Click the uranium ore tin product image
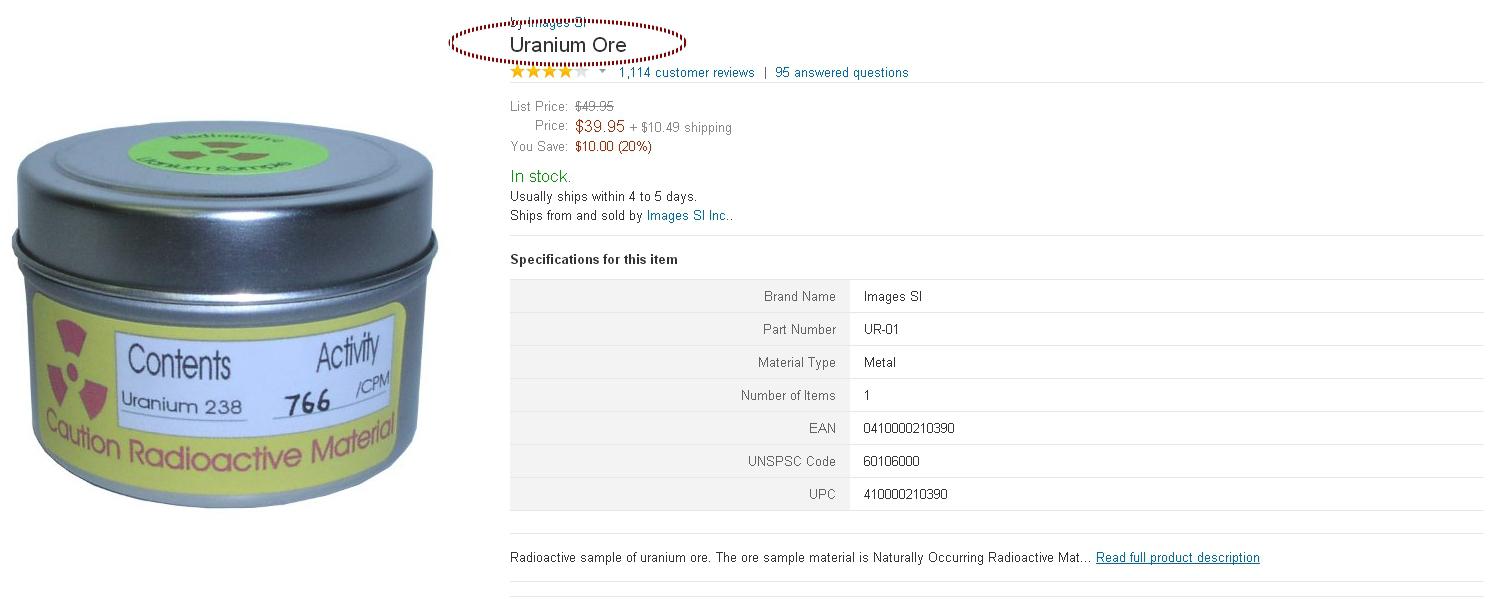This screenshot has height=599, width=1504. click(x=224, y=316)
